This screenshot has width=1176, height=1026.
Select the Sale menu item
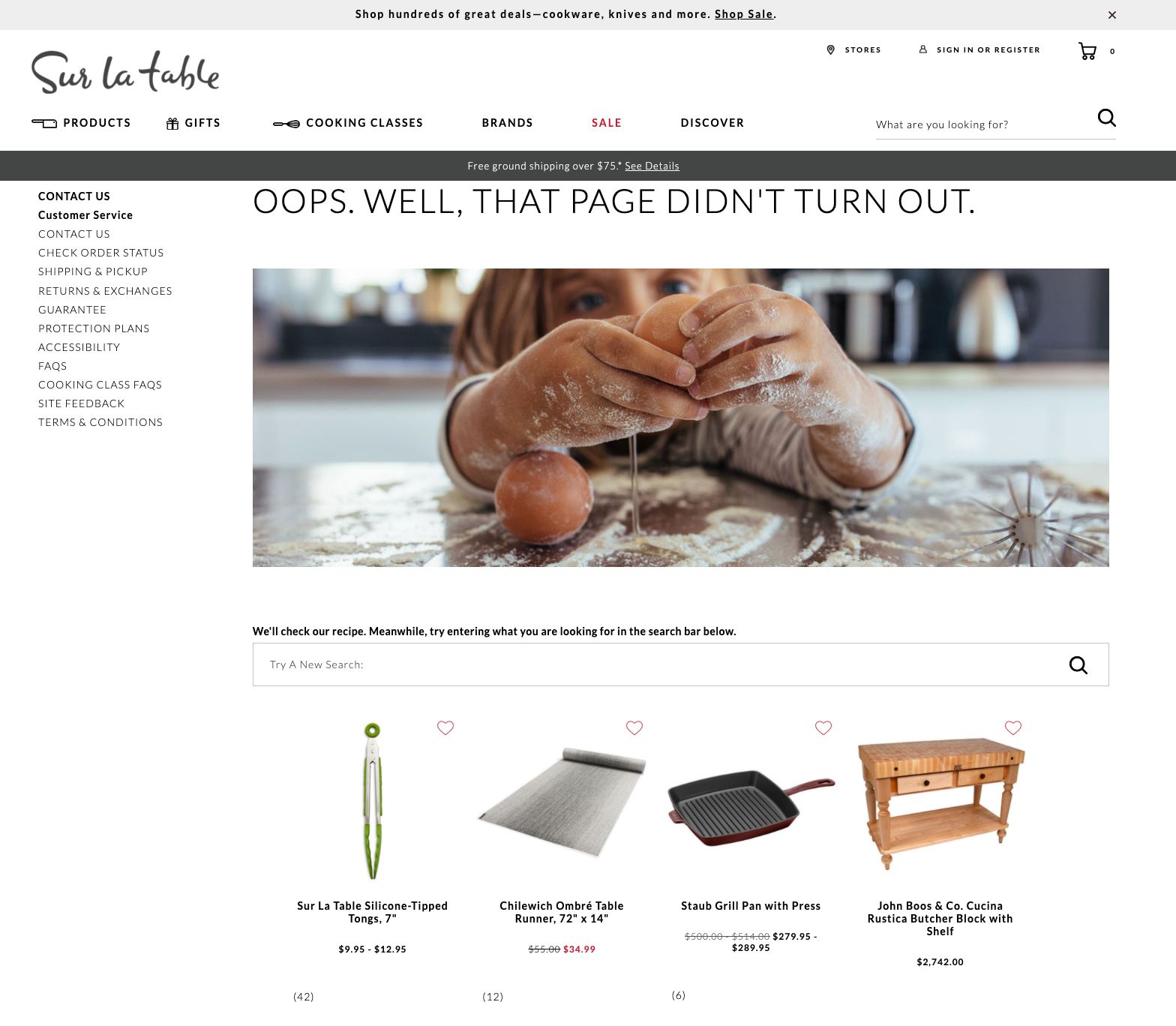point(607,123)
